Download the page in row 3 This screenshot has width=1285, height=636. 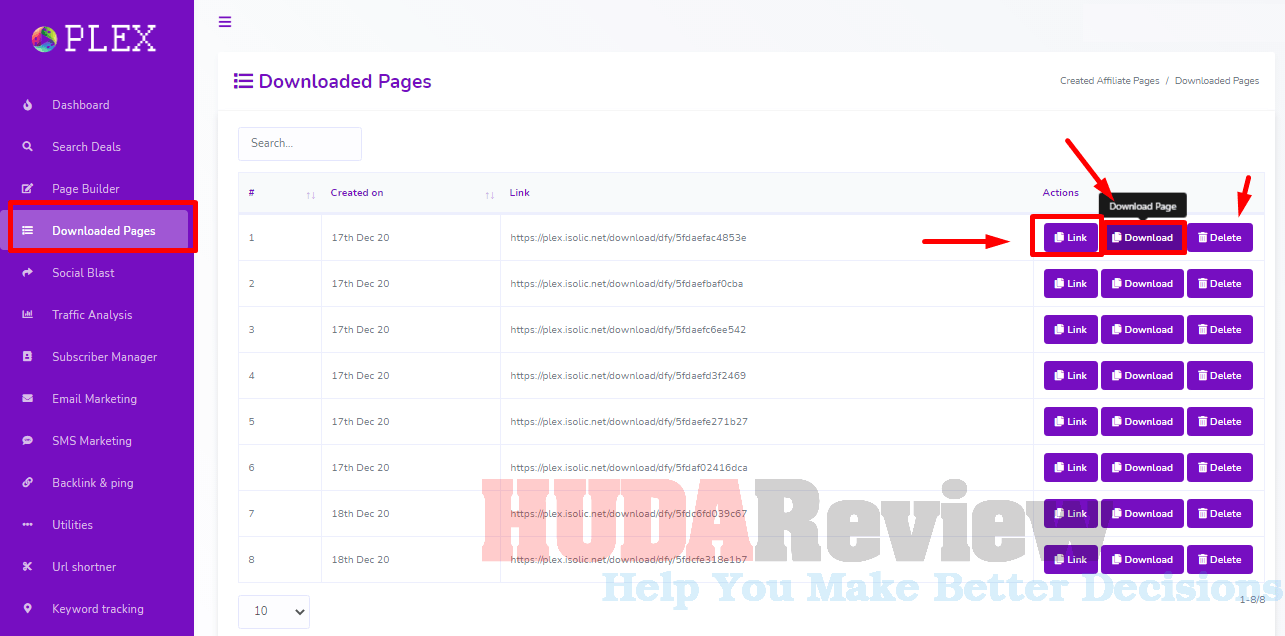[1142, 330]
